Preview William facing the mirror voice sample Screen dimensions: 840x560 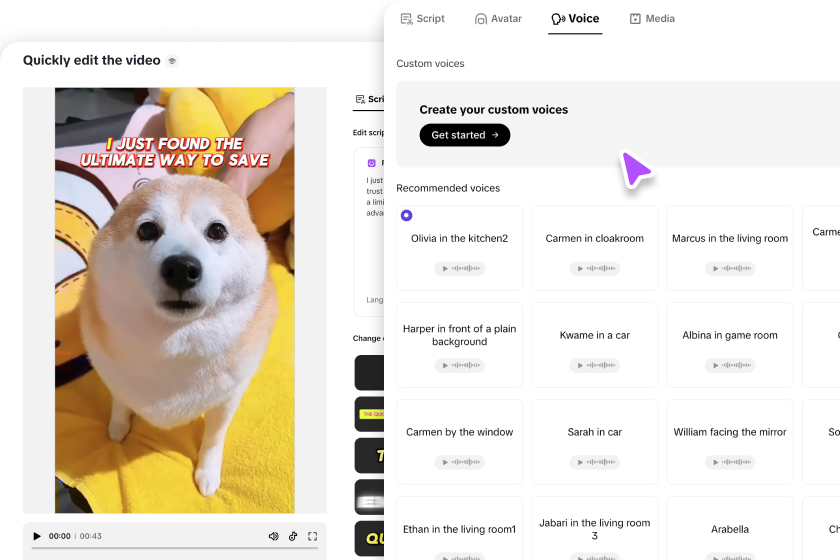[x=730, y=462]
